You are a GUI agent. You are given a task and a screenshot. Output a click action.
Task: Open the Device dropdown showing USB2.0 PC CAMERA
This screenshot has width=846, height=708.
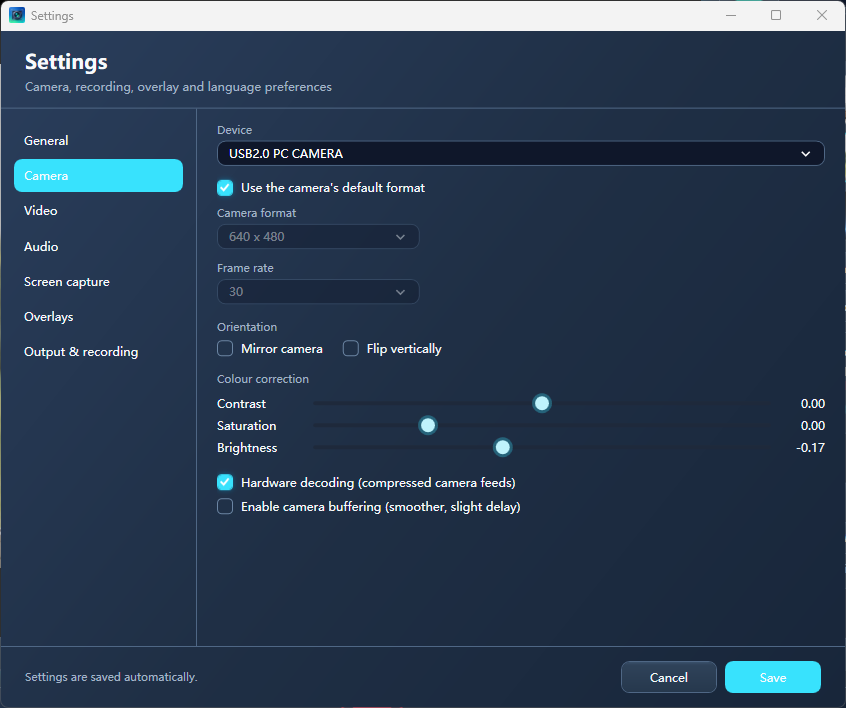pos(521,154)
